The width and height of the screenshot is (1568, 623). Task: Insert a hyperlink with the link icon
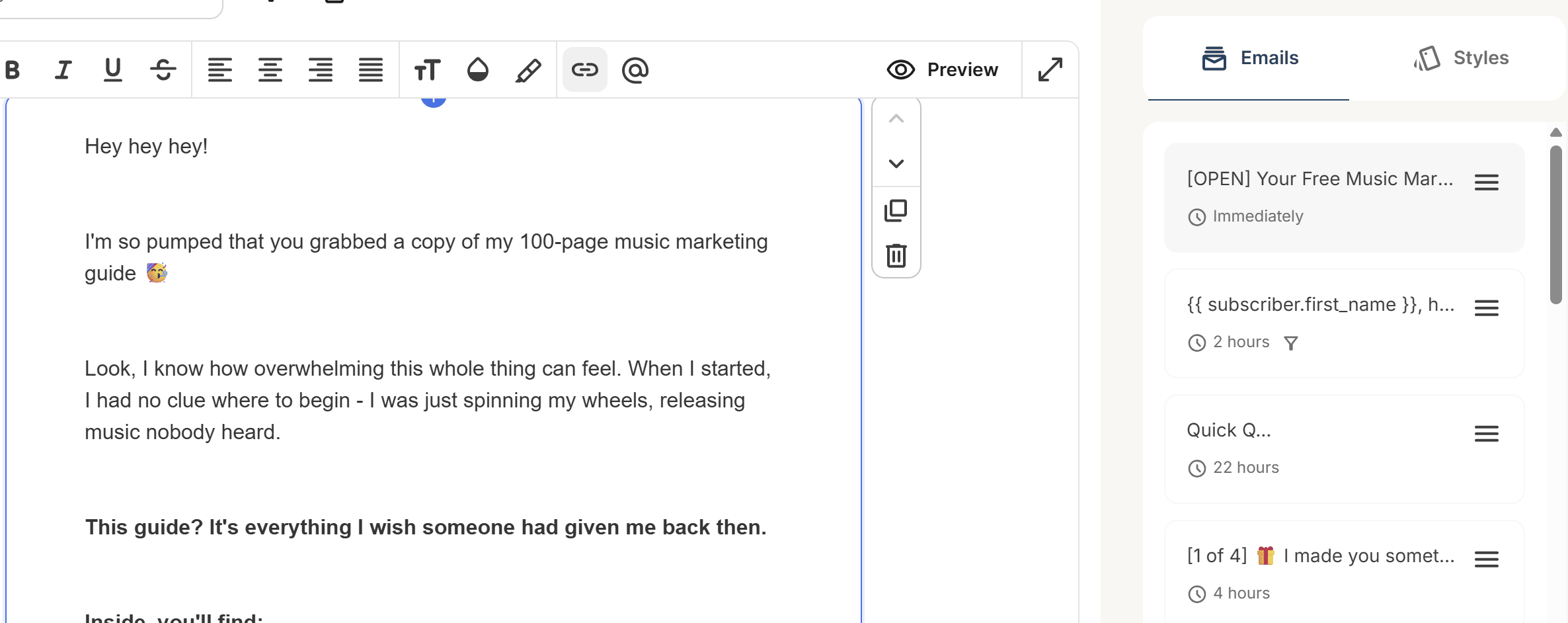585,69
